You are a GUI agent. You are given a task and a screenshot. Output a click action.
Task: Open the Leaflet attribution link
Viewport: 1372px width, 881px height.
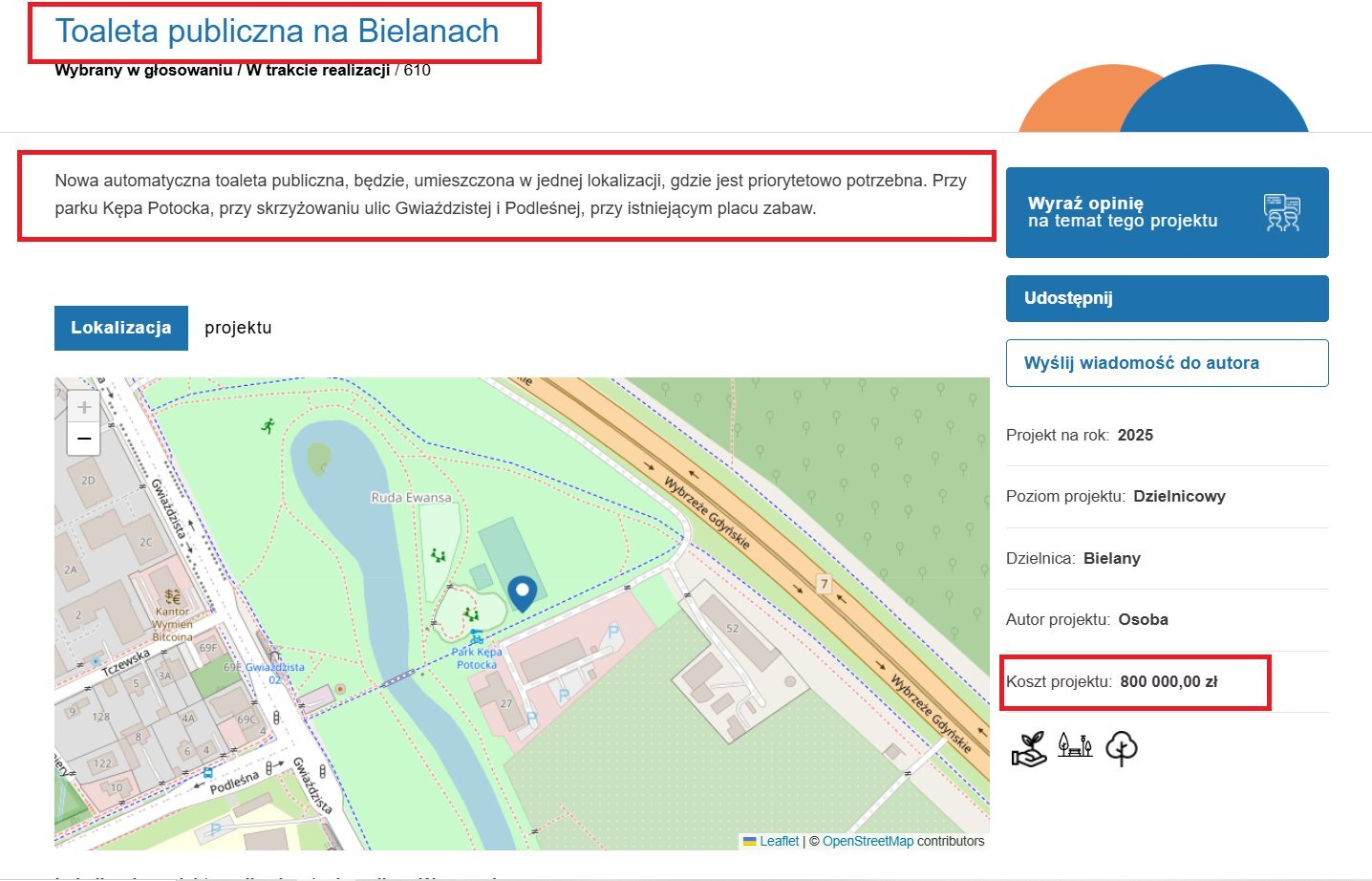pos(779,841)
